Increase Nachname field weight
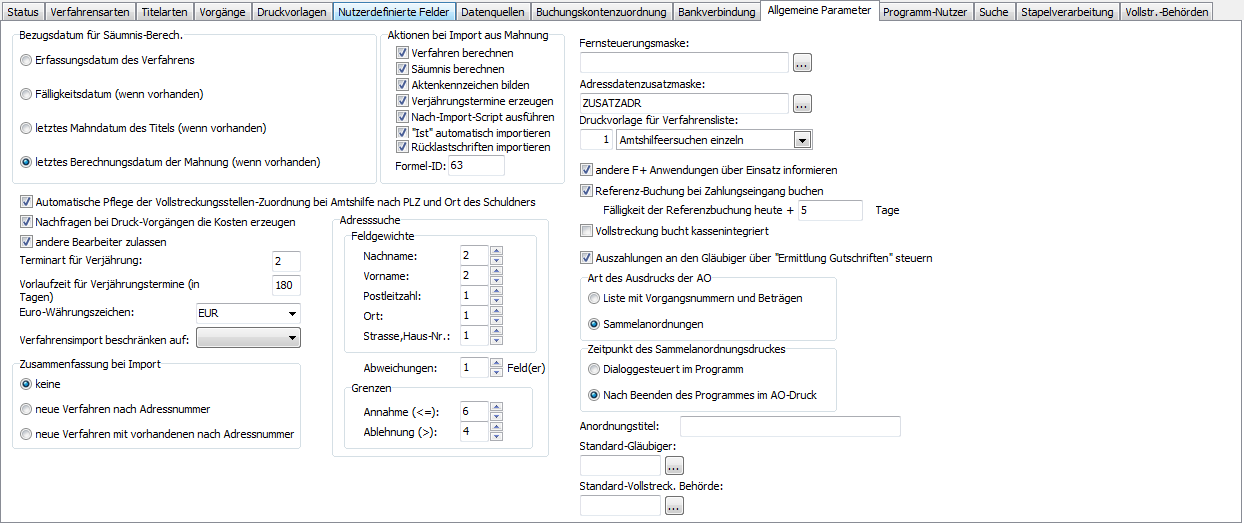The height and width of the screenshot is (524, 1244). click(x=495, y=251)
